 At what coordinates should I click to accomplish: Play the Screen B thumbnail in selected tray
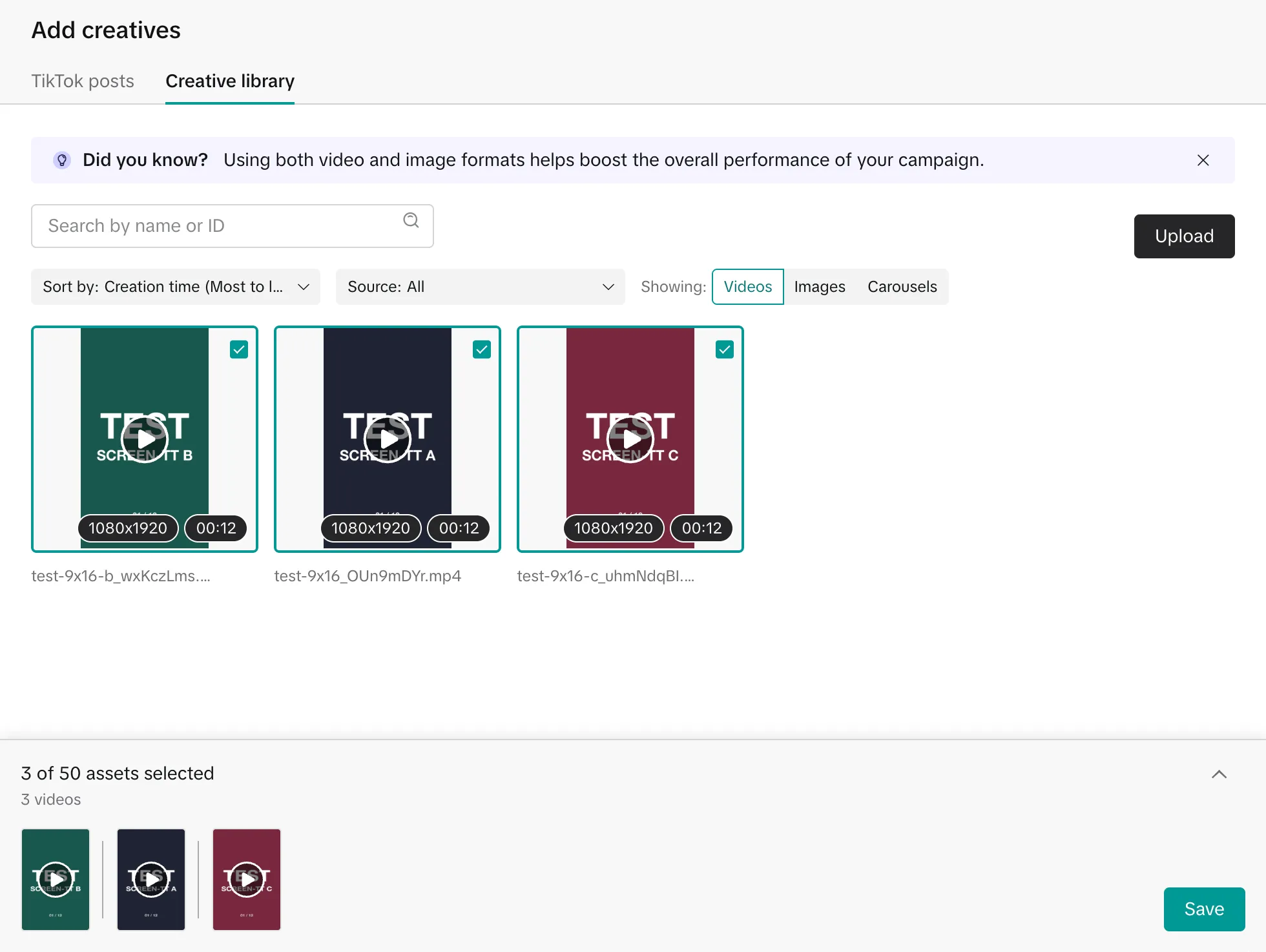(56, 879)
